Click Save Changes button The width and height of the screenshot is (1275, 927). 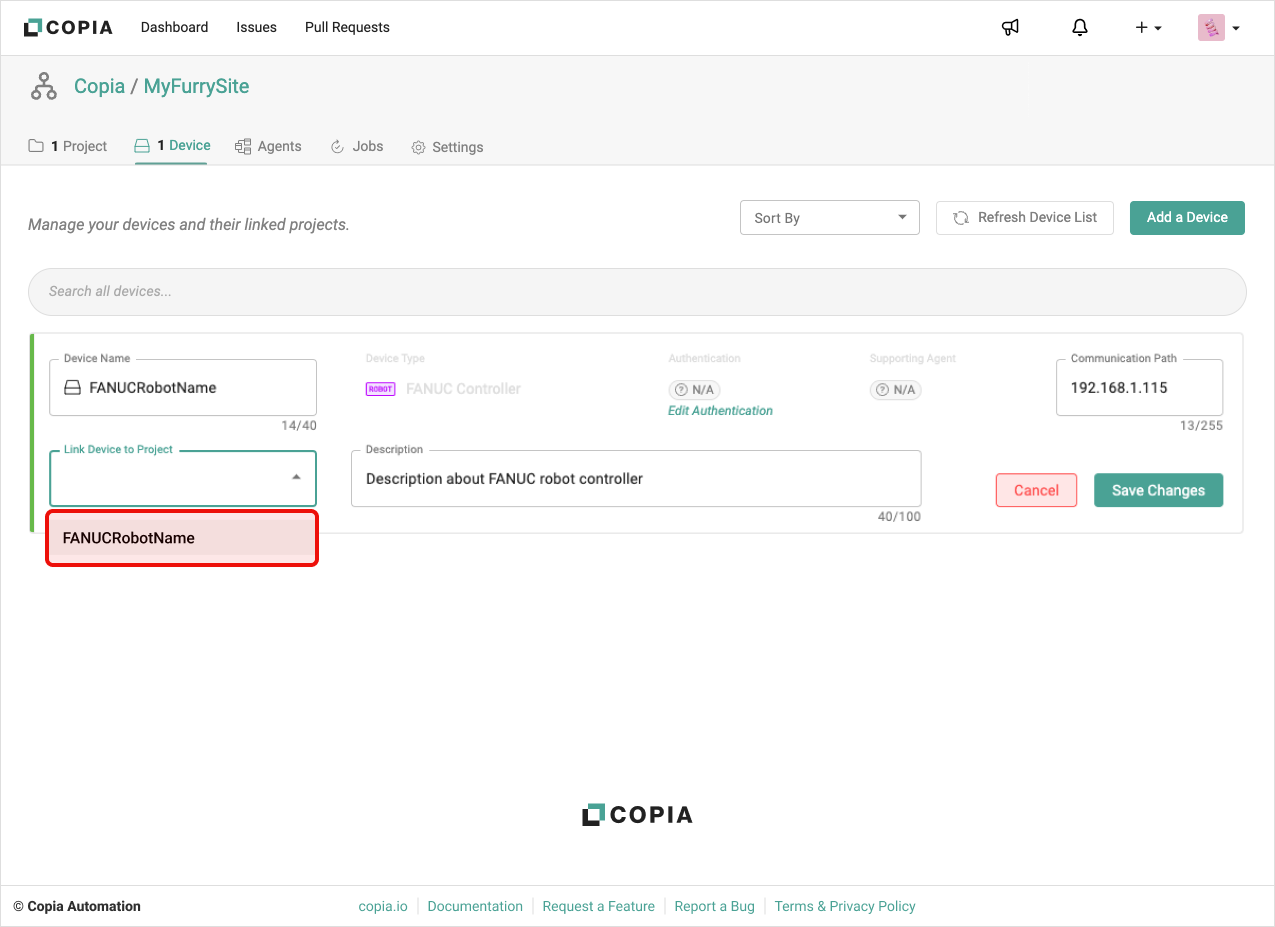click(1158, 490)
